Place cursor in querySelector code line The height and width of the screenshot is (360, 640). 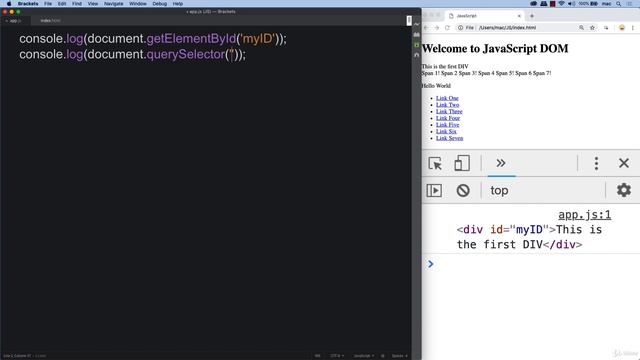click(133, 54)
